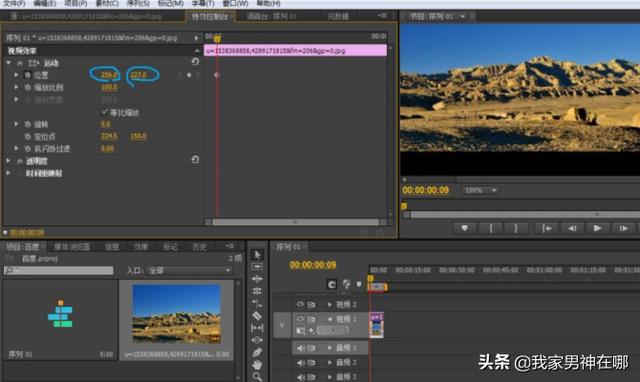Click Set Marker button in program monitor
Screen dimensions: 640x382
[x=465, y=229]
